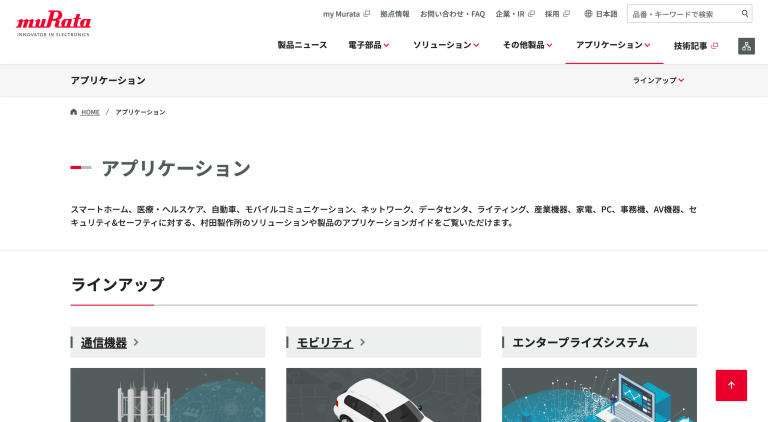Click the red scroll-to-top arrow button
This screenshot has width=768, height=422.
[x=731, y=385]
